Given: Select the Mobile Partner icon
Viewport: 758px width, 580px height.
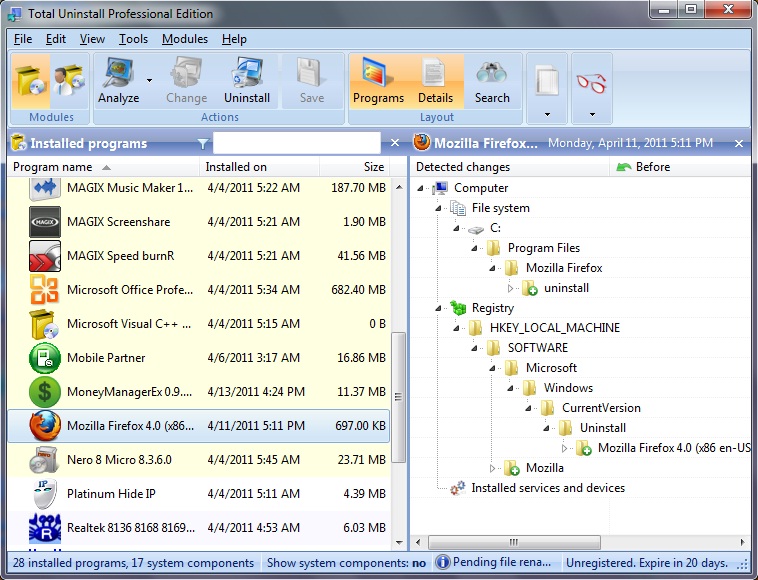Looking at the screenshot, I should (x=44, y=358).
